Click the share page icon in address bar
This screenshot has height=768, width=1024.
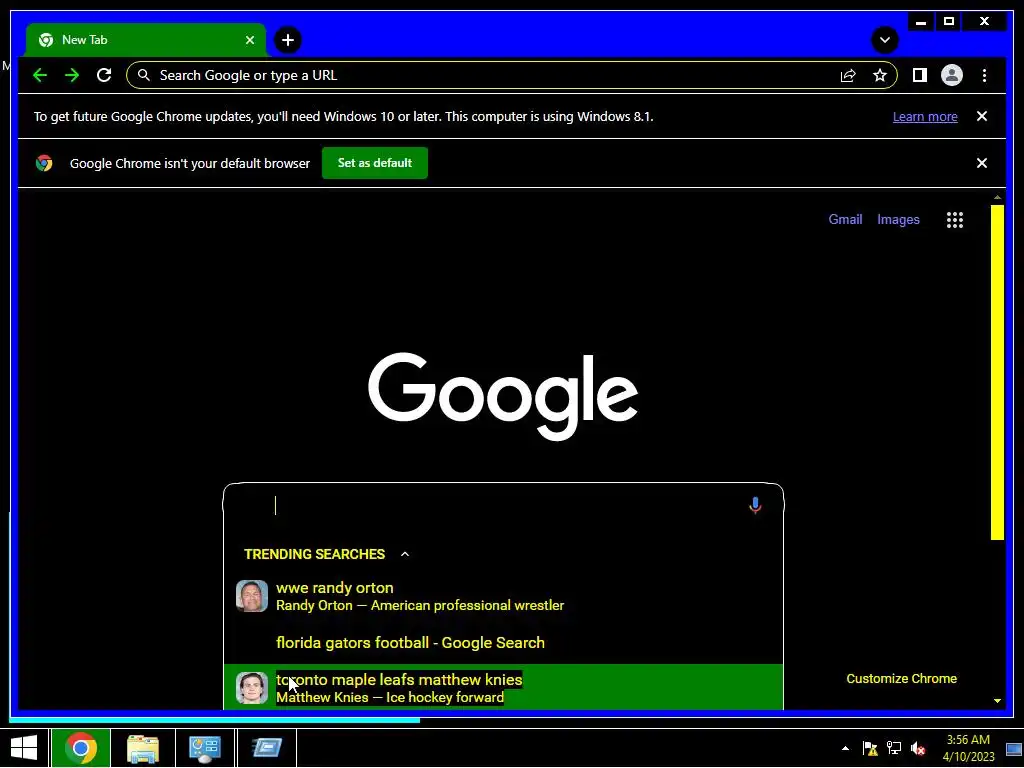(848, 75)
